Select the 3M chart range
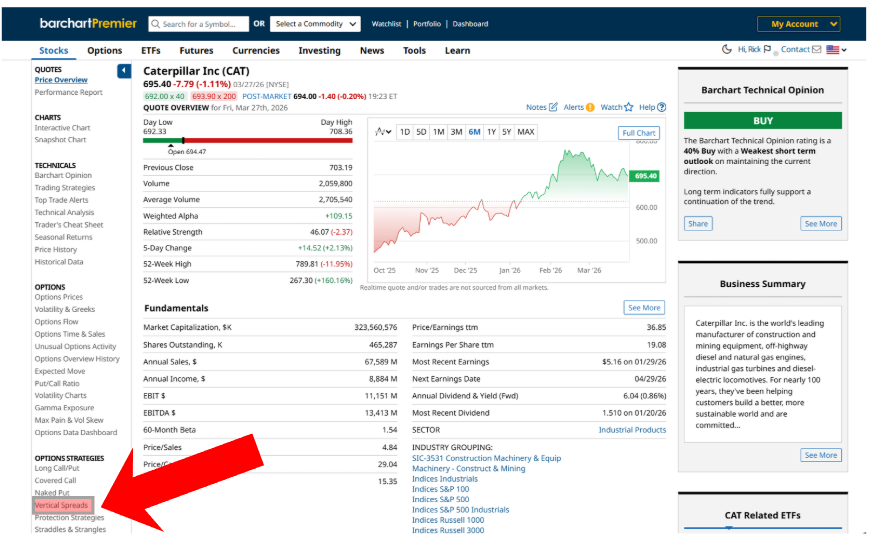This screenshot has width=870, height=549. coord(456,132)
